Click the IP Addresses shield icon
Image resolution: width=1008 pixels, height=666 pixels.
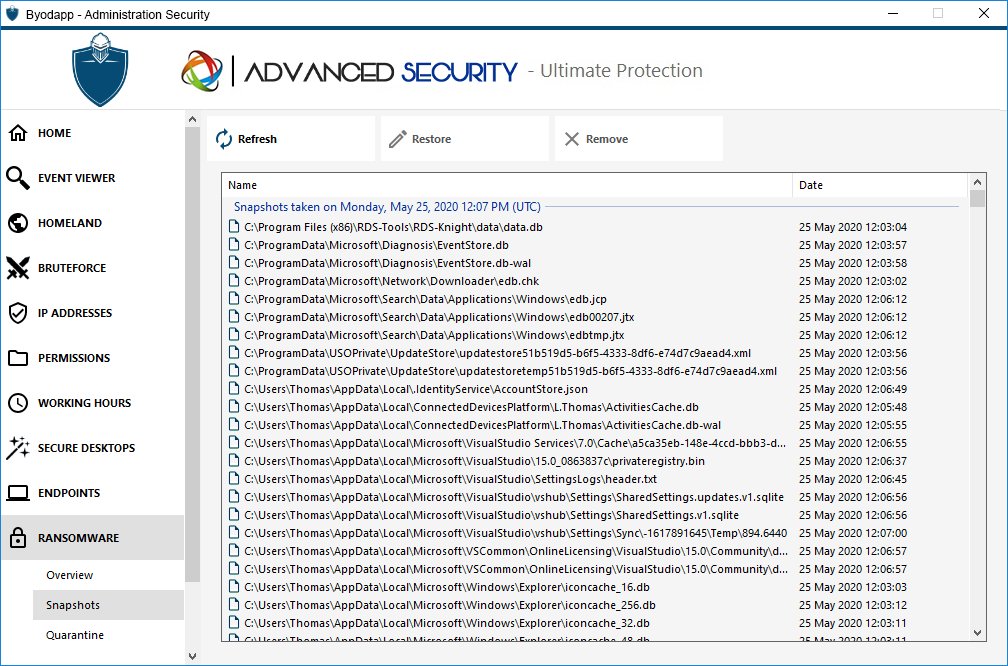click(x=18, y=313)
